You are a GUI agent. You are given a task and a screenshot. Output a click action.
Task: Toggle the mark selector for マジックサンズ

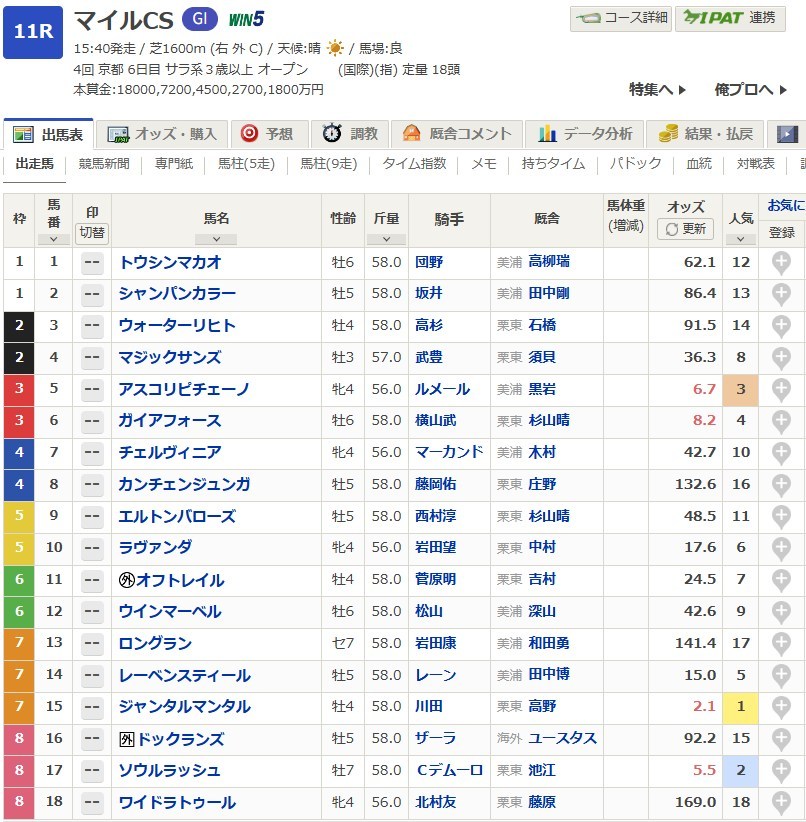coord(92,357)
